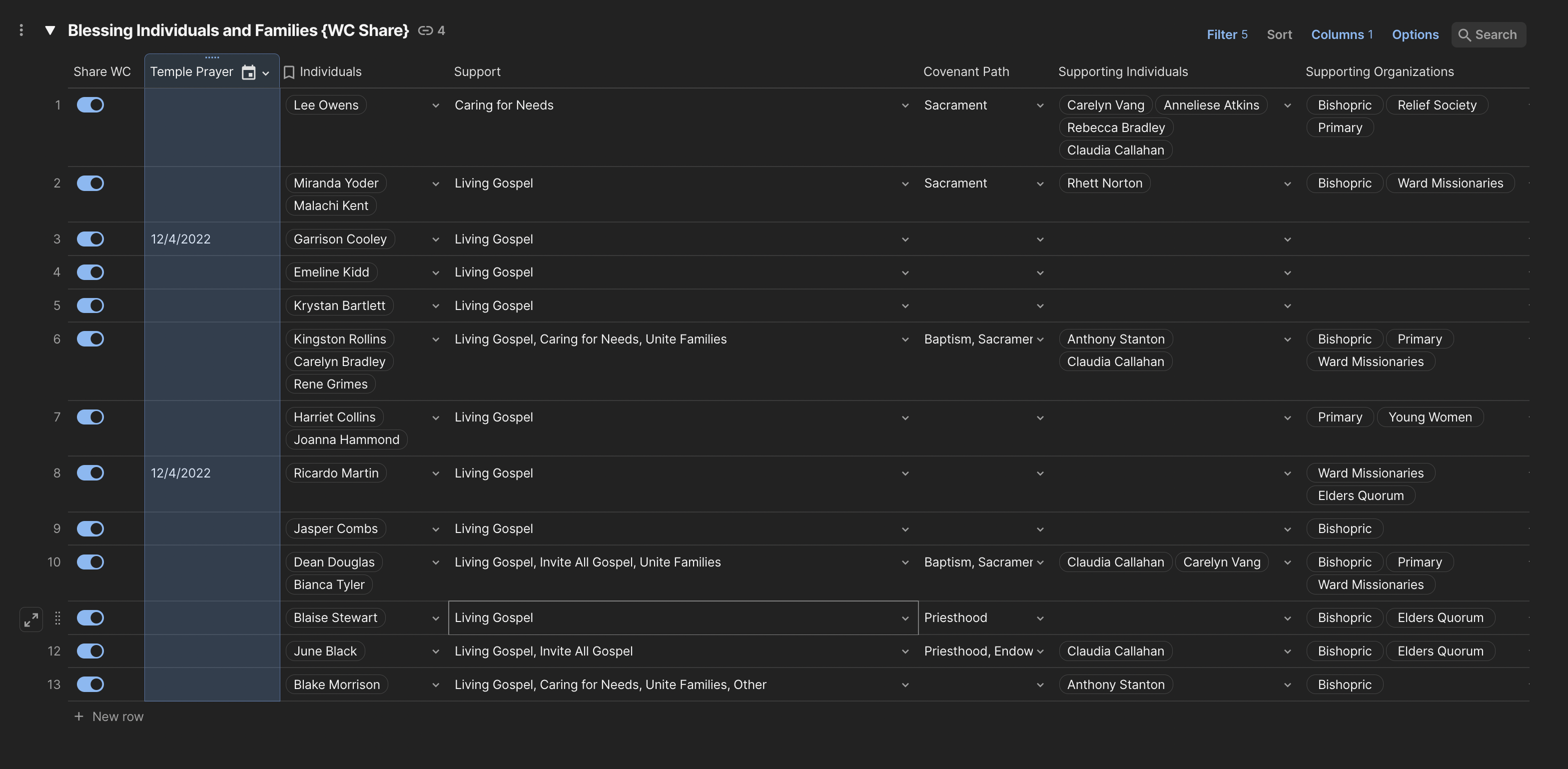Disable Share WC switch for Blake Morrison
1568x769 pixels.
point(90,684)
